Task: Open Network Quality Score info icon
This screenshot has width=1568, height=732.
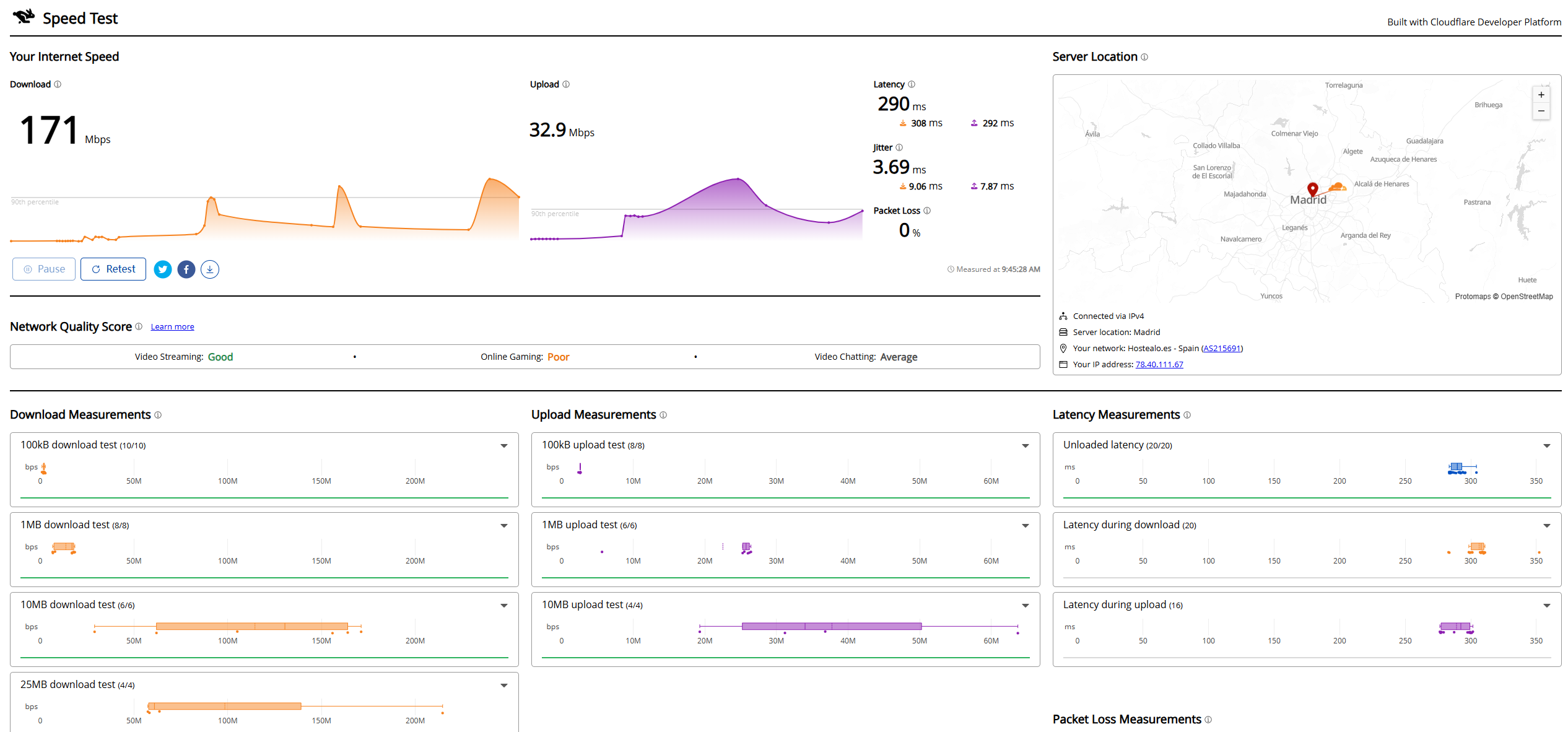Action: tap(139, 326)
